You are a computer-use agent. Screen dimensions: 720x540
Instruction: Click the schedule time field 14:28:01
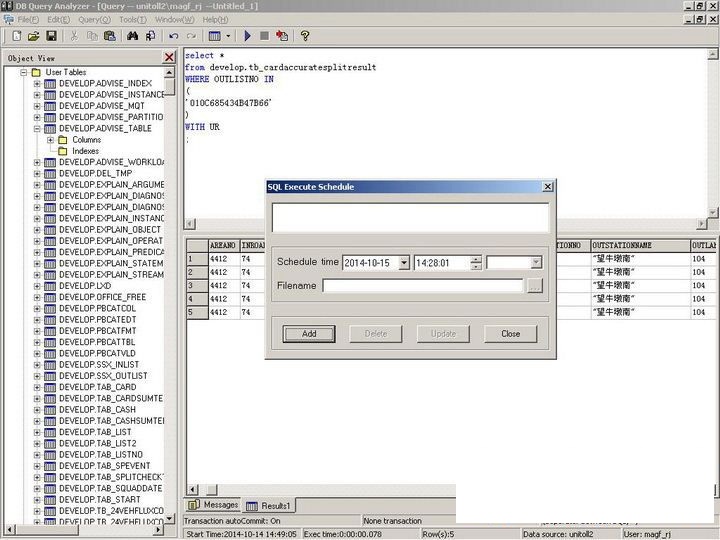click(x=442, y=263)
